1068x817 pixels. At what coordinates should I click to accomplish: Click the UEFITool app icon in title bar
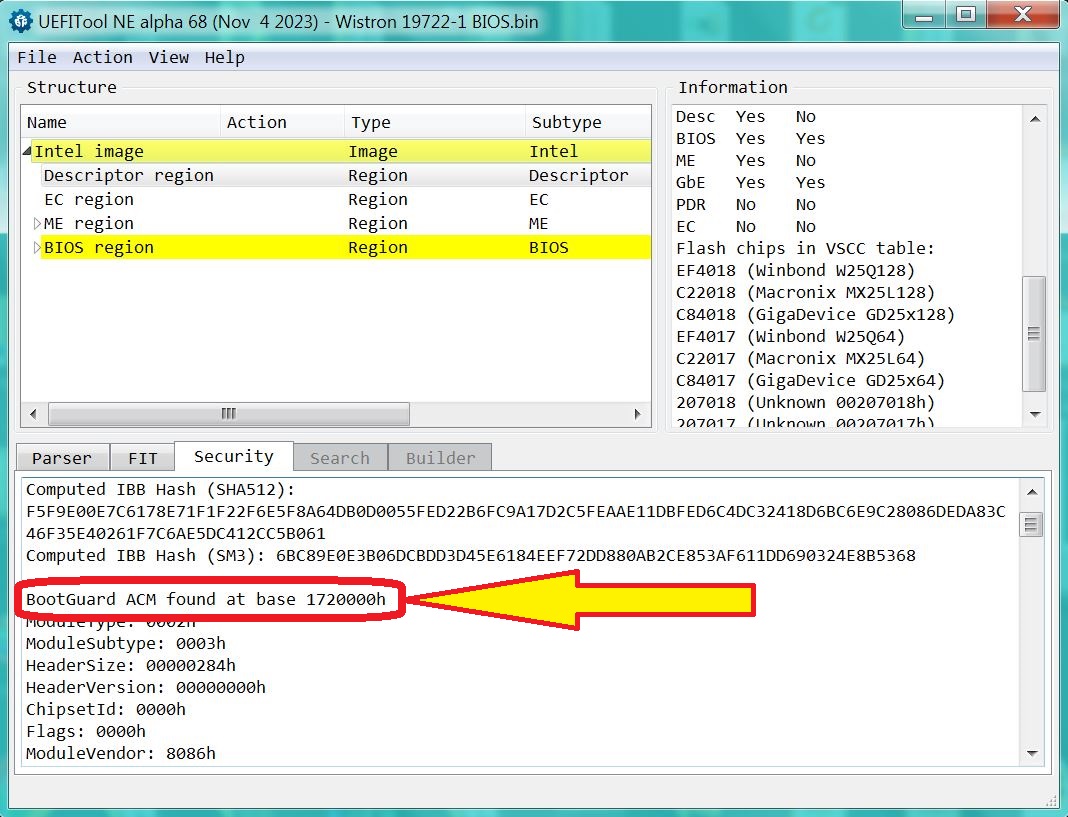[x=20, y=21]
